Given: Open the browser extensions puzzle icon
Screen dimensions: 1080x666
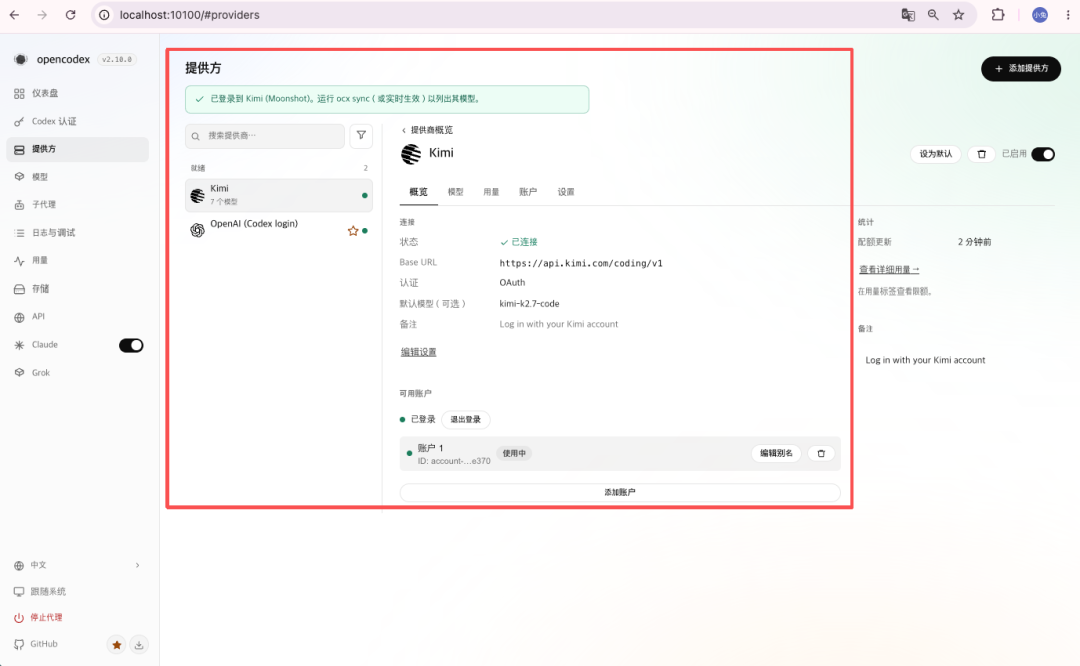Looking at the screenshot, I should 997,14.
